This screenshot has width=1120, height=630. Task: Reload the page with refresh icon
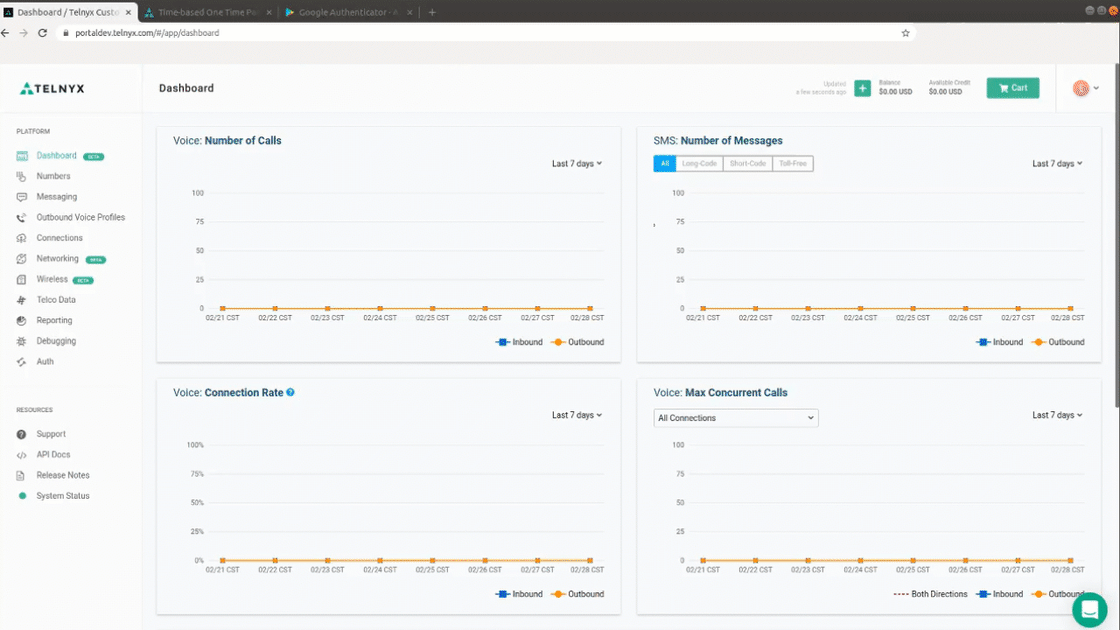click(x=43, y=33)
